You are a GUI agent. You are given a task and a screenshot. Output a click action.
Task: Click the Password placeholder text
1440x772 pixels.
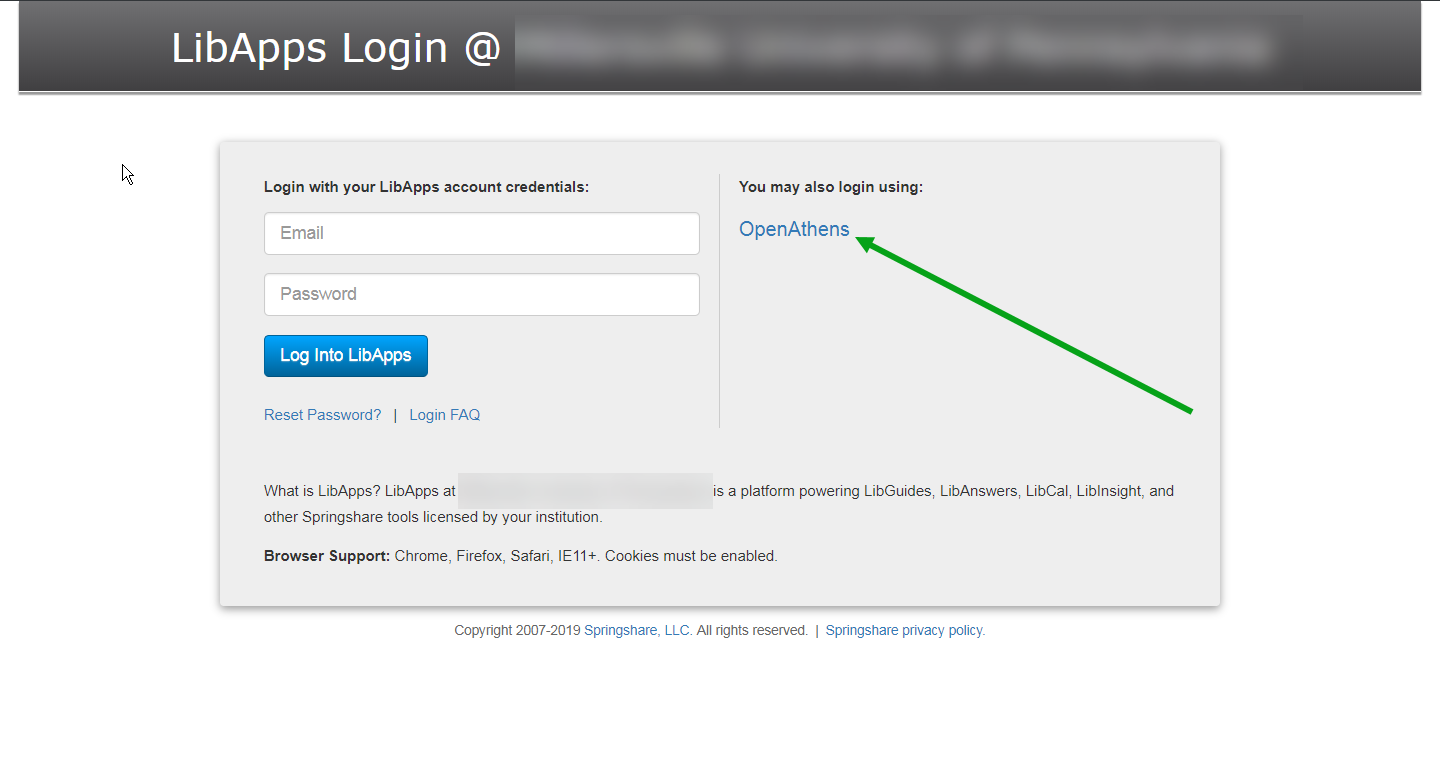[320, 294]
